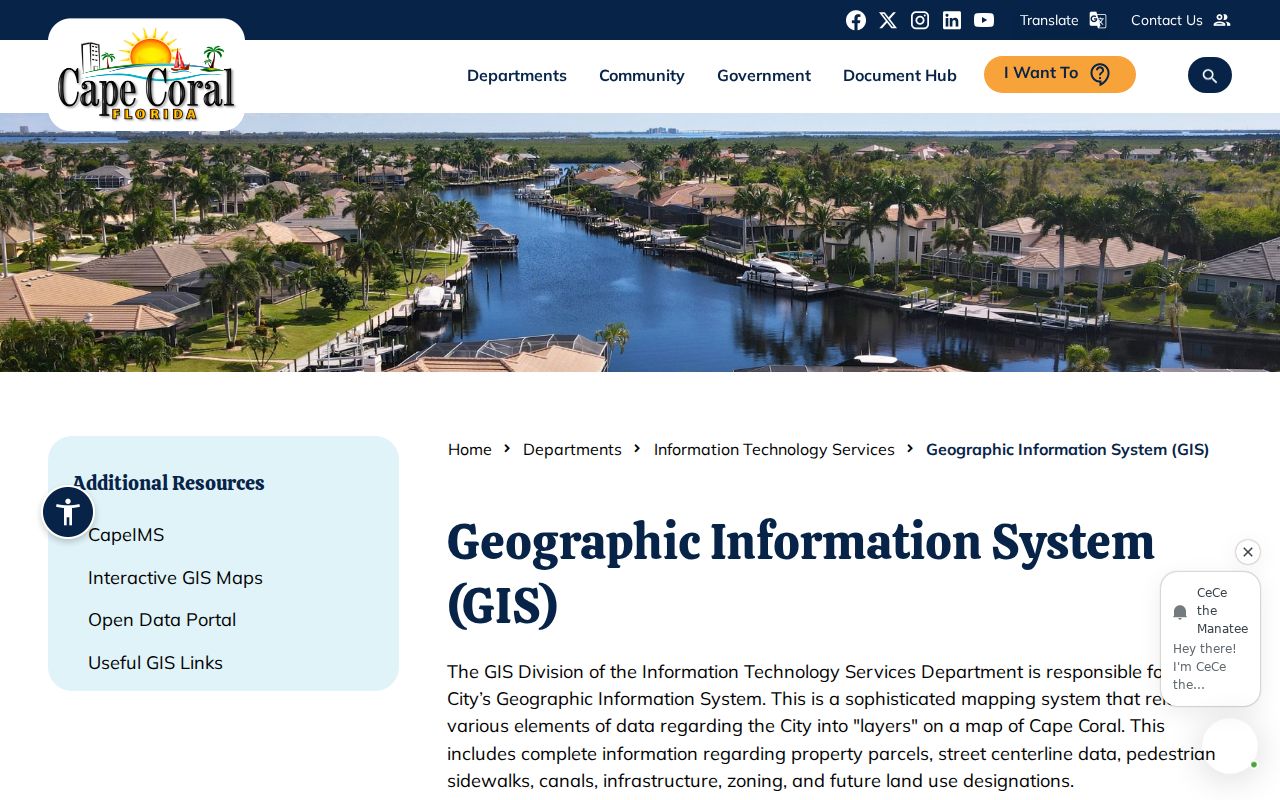Open Information Technology Services breadcrumb

tap(774, 450)
